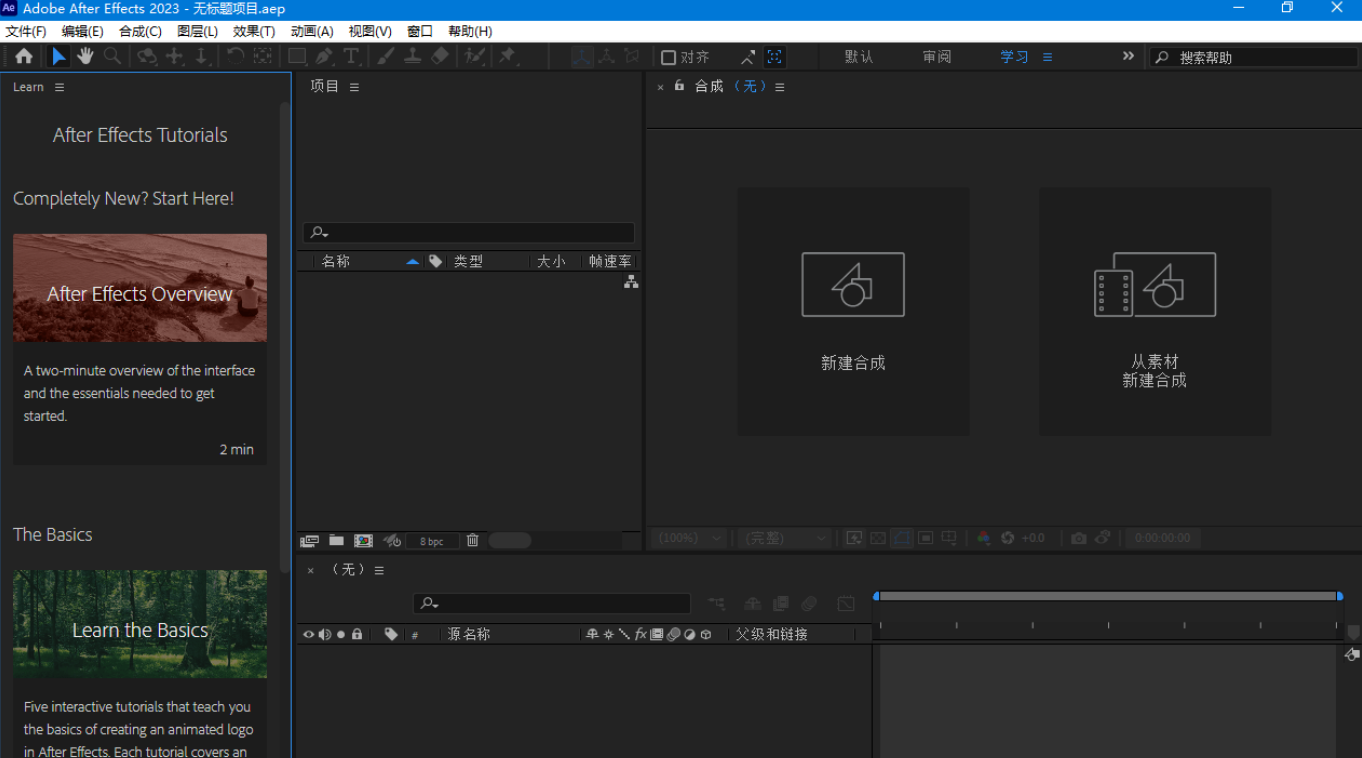
Task: Toggle the composition panel lock icon
Action: (679, 86)
